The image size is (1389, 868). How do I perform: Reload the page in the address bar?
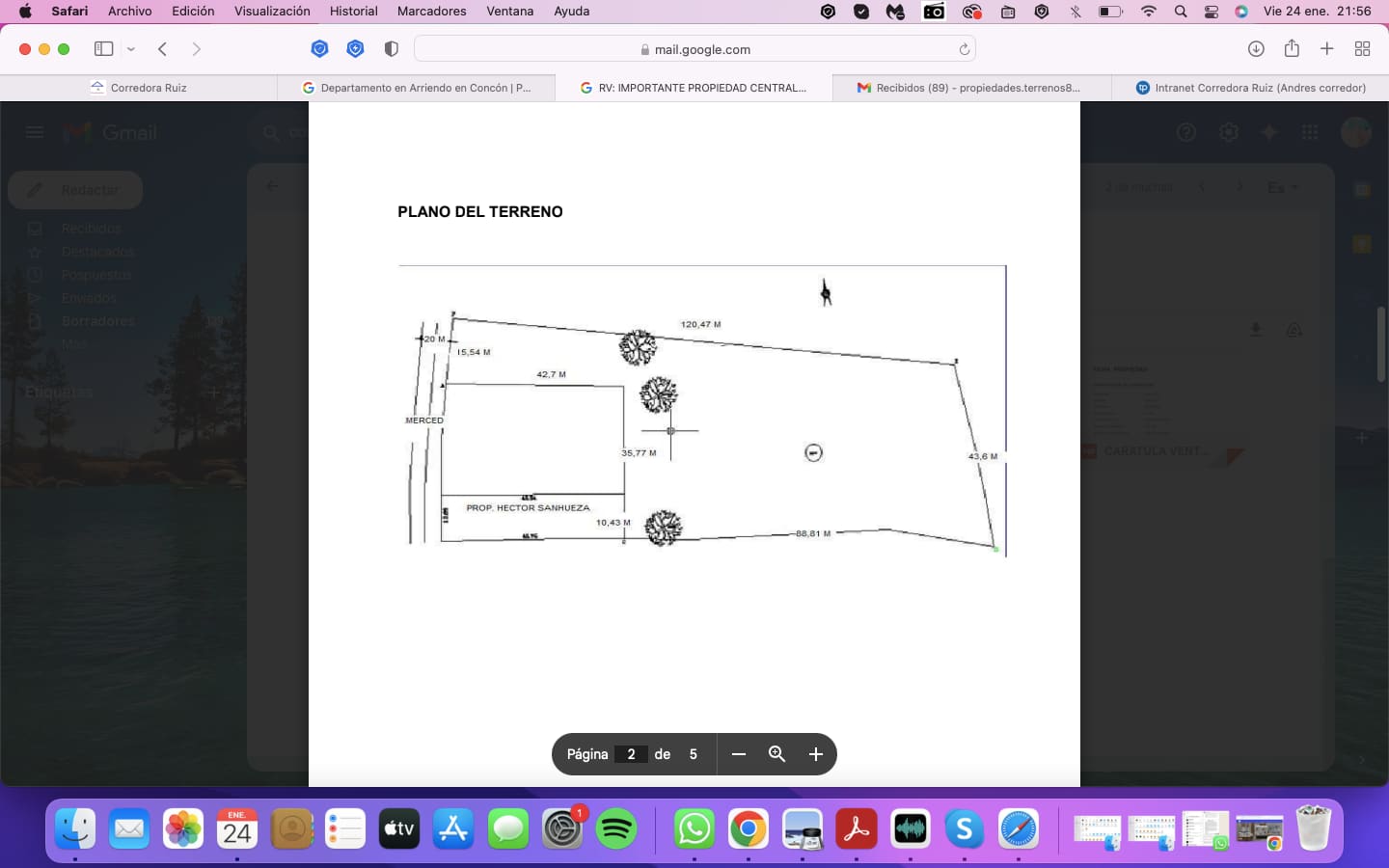tap(964, 49)
